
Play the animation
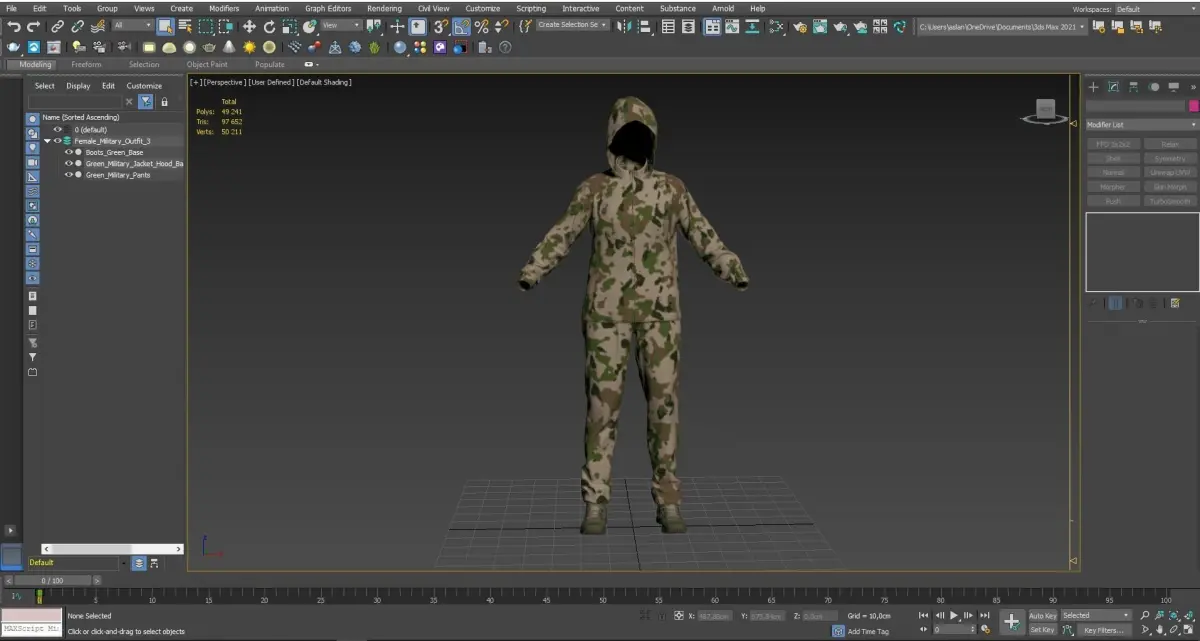pos(954,615)
